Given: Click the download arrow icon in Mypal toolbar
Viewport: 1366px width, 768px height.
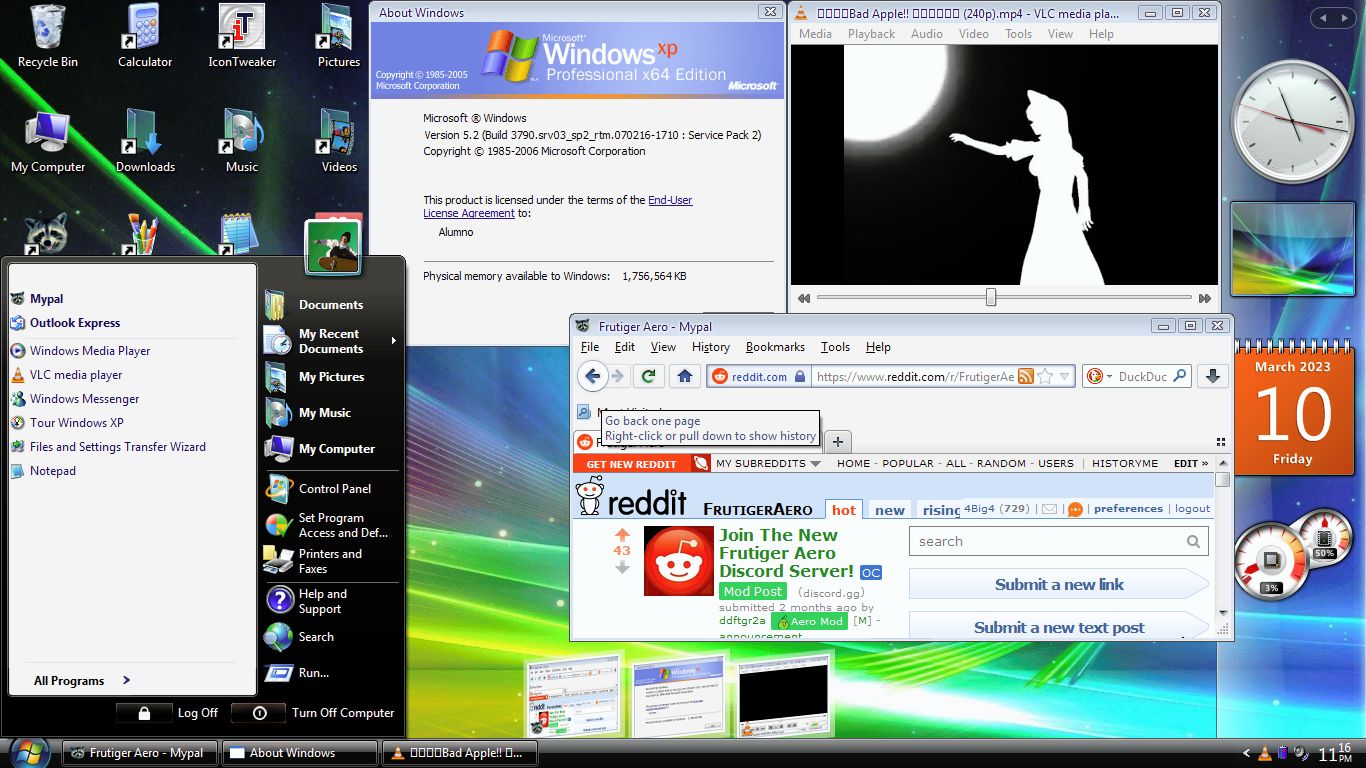Looking at the screenshot, I should click(x=1212, y=376).
